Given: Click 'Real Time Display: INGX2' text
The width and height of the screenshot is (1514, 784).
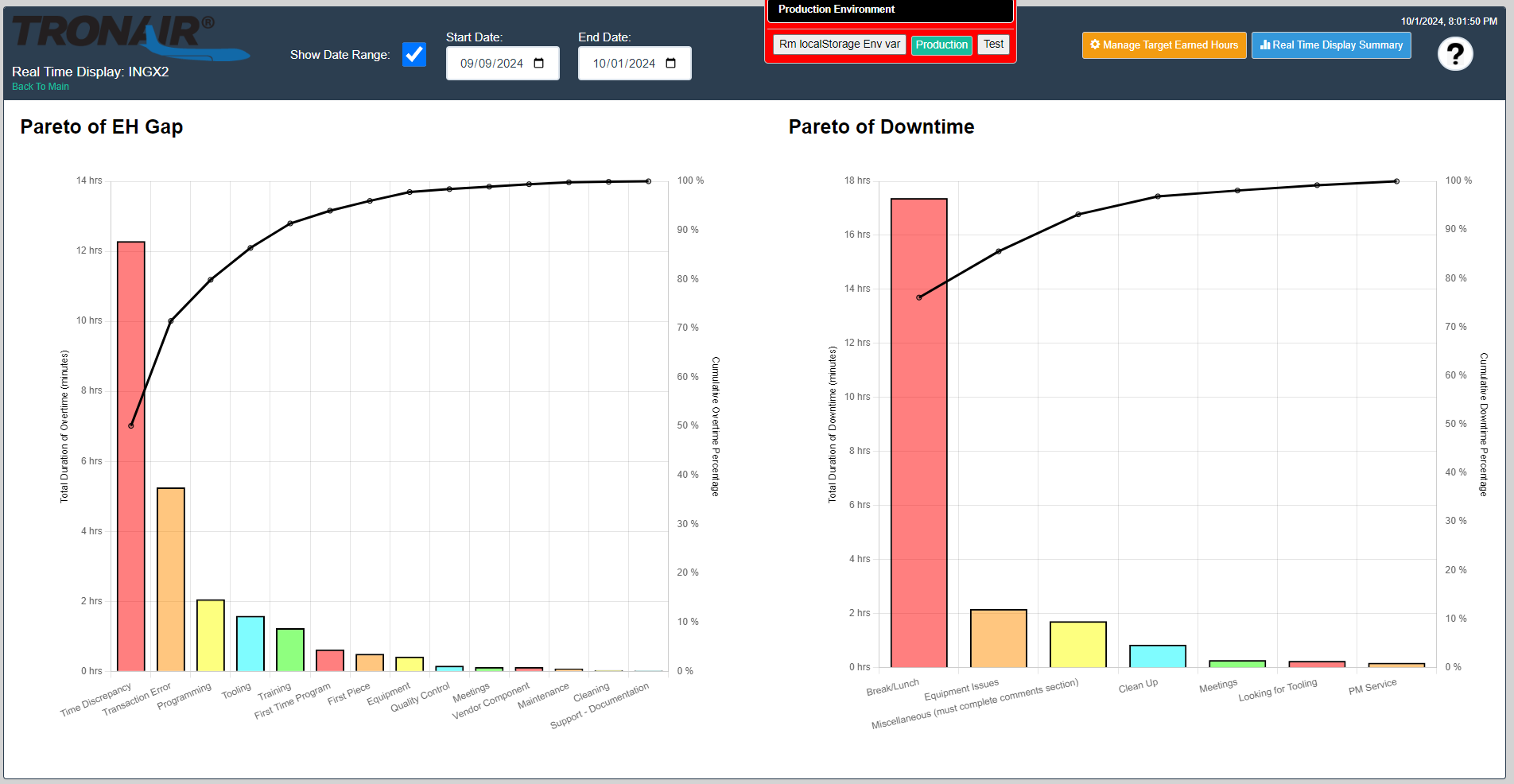Looking at the screenshot, I should tap(91, 72).
